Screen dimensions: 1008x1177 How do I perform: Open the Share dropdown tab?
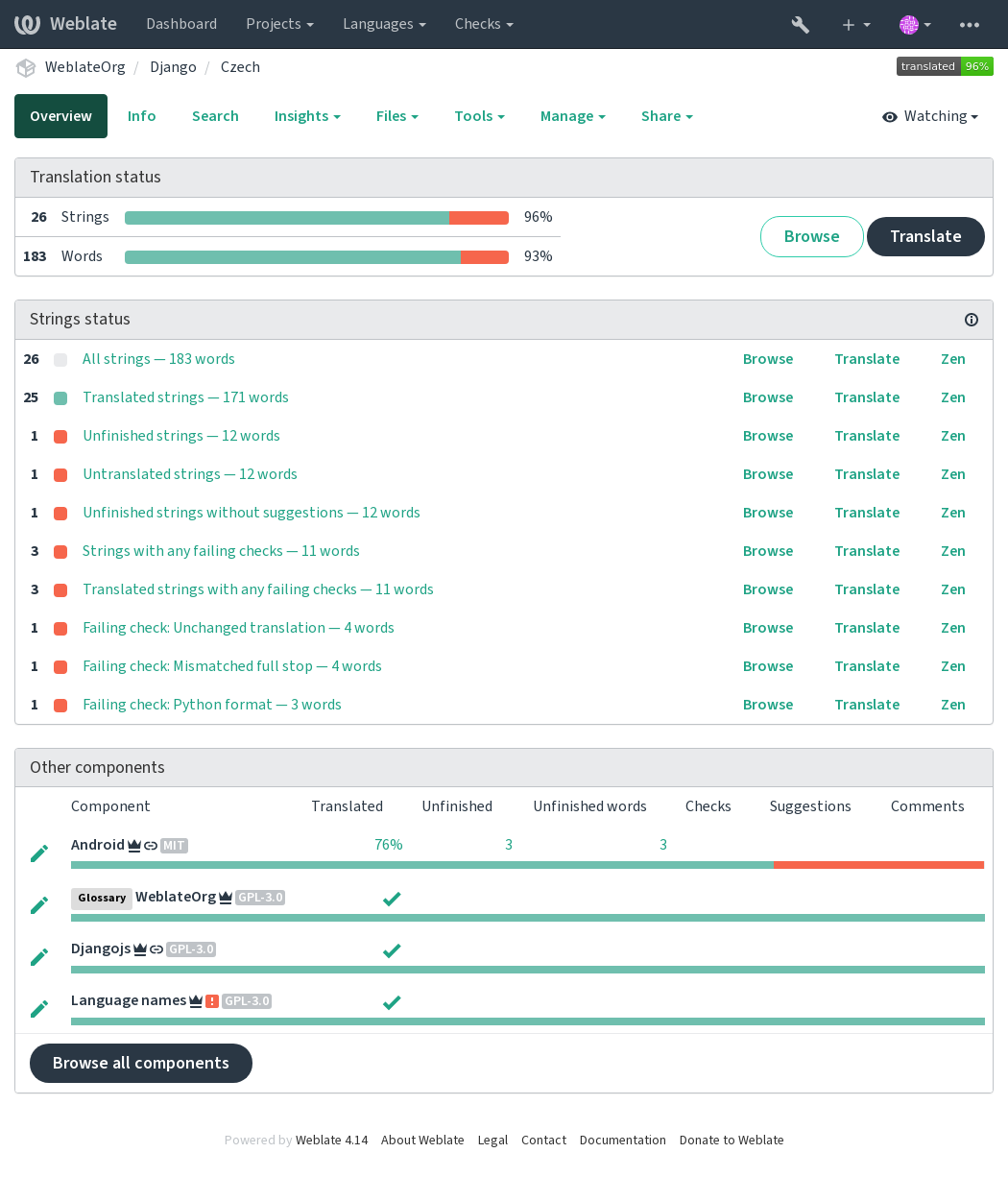(x=666, y=116)
